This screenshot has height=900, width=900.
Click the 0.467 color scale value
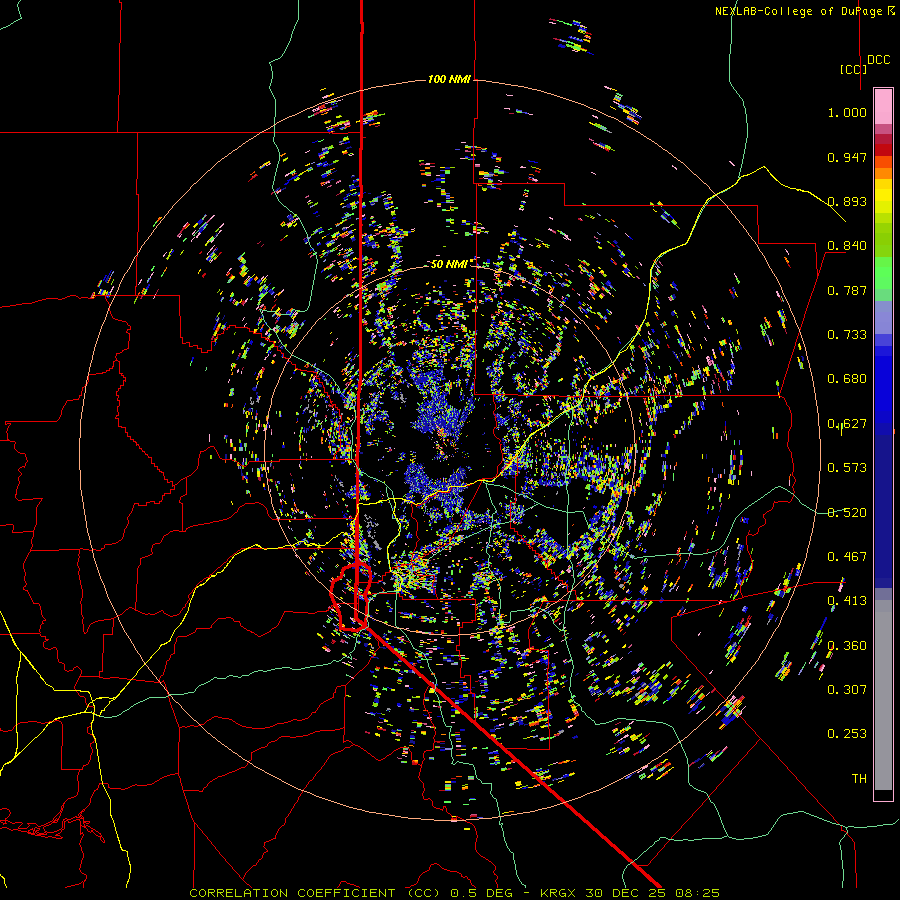coord(847,557)
